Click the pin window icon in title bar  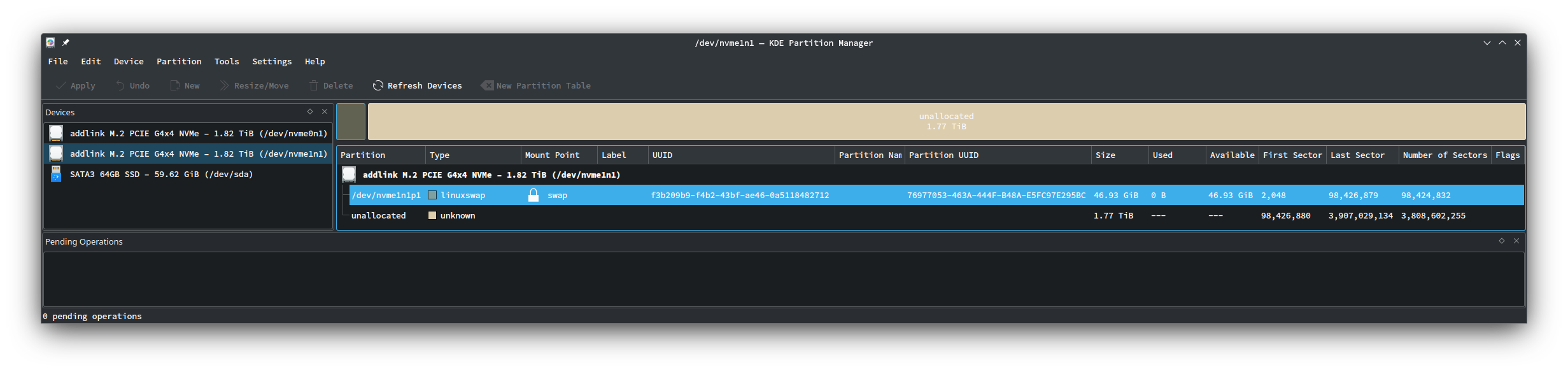pos(66,43)
